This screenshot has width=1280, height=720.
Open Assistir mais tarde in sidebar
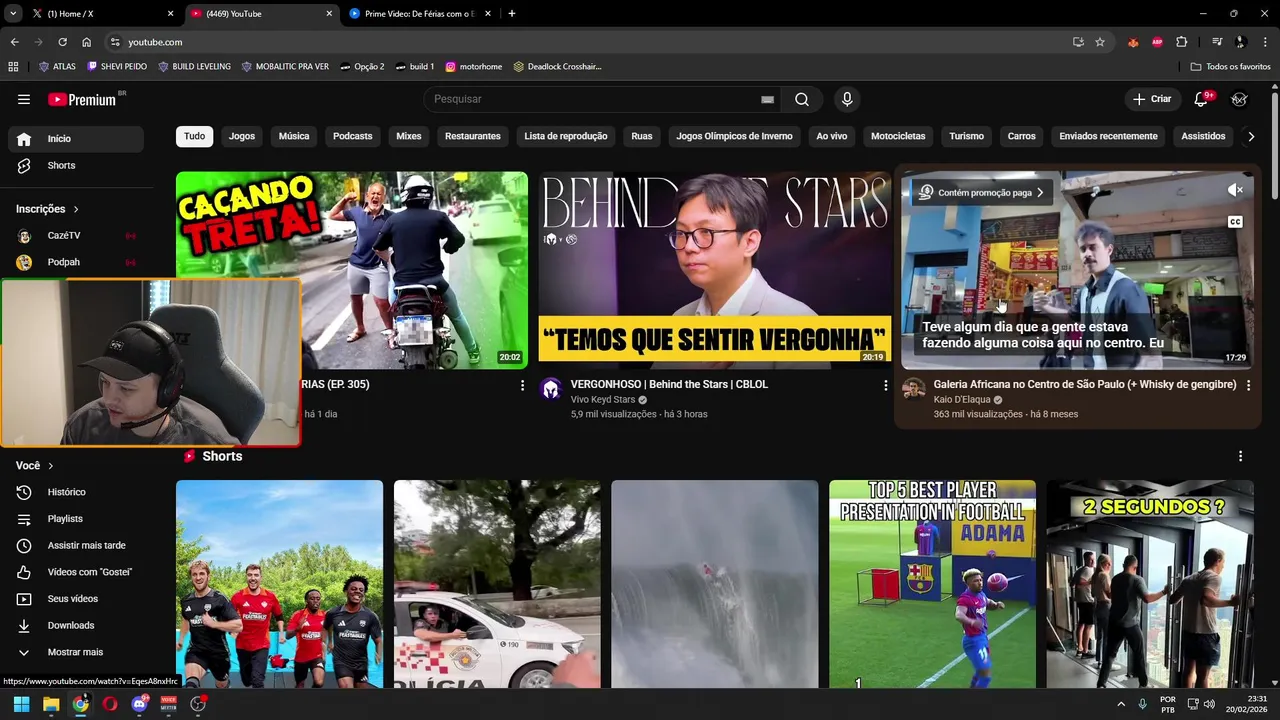tap(76, 545)
